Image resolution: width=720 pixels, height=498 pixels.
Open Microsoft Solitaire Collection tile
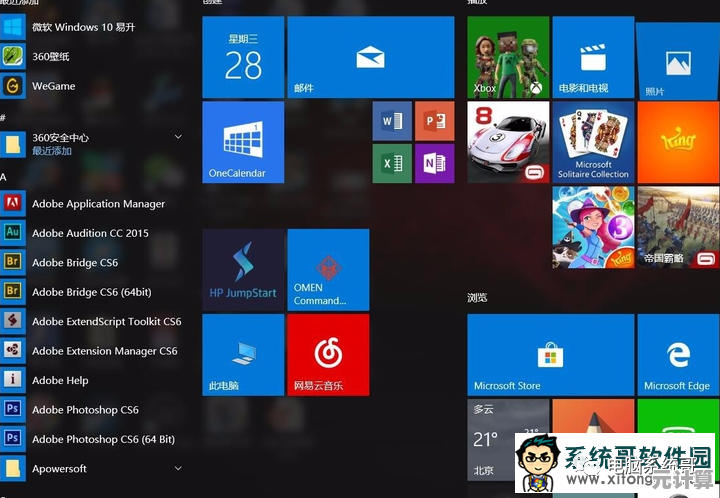click(593, 142)
